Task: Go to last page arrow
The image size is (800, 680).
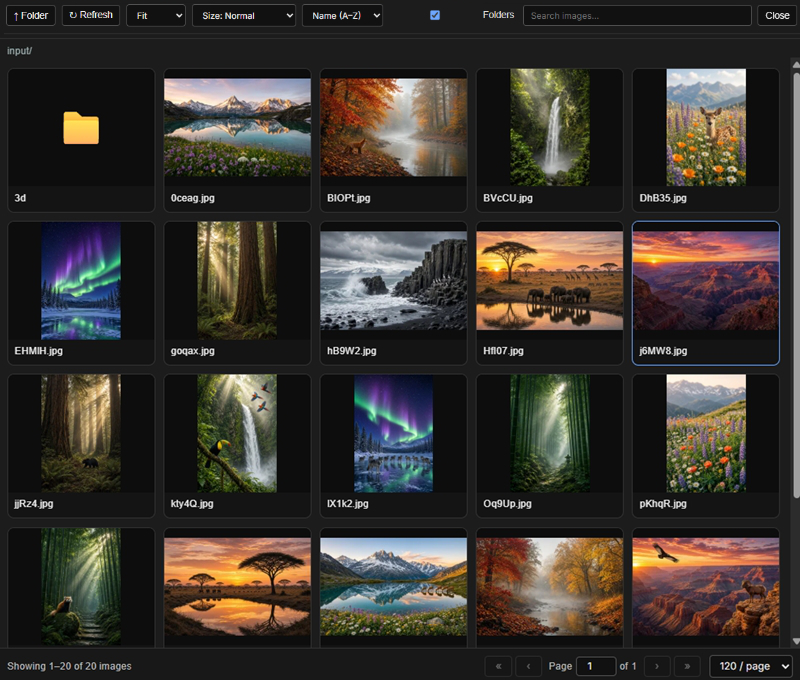Action: [687, 666]
